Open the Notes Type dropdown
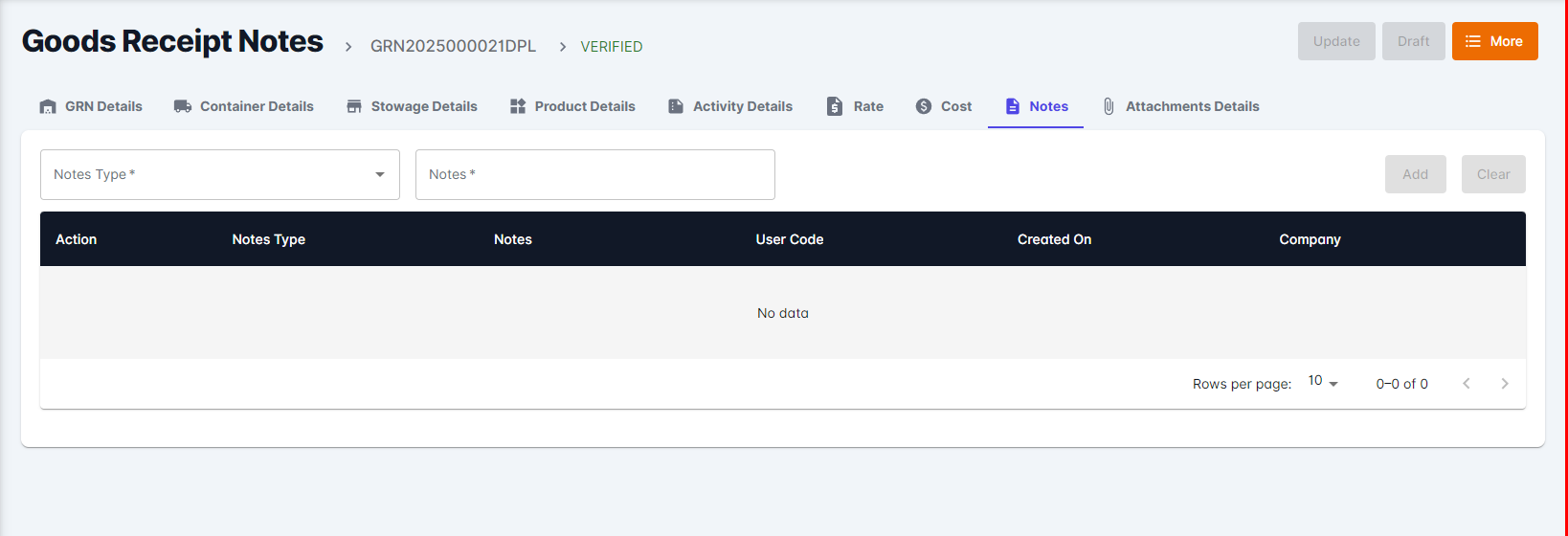 220,174
